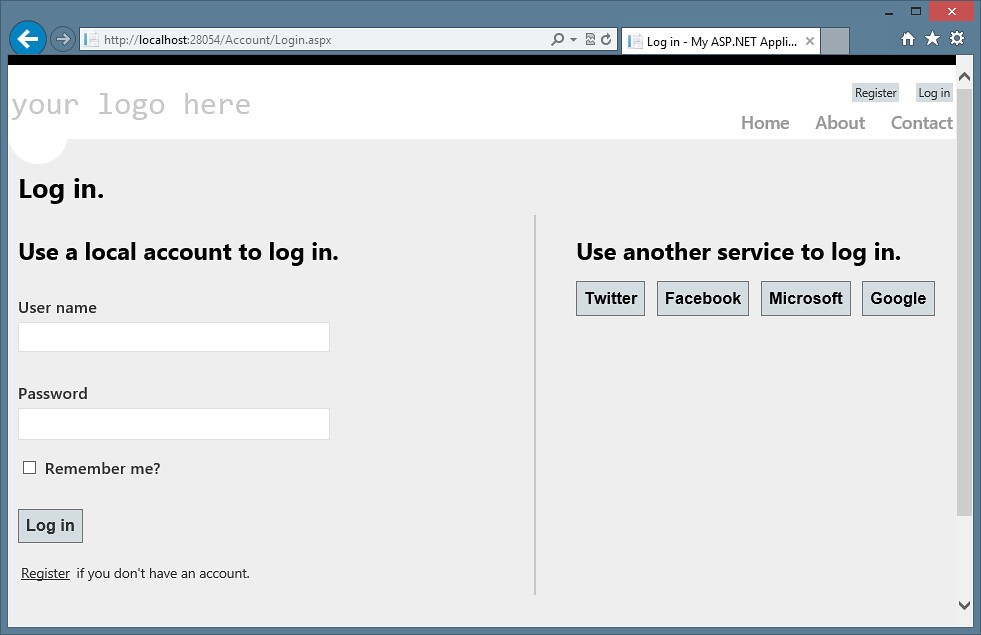Image resolution: width=981 pixels, height=635 pixels.
Task: Click into the User name text field
Action: tap(174, 337)
